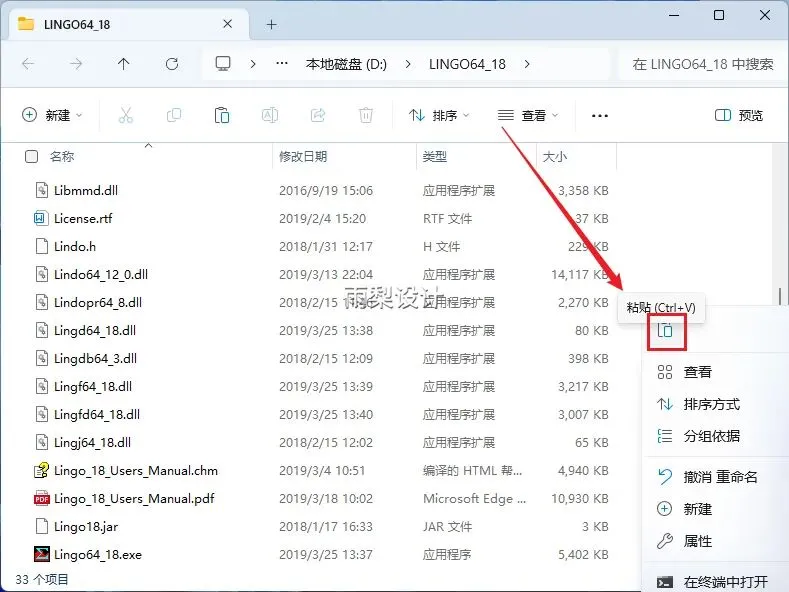Click the LINGO64_18 breadcrumb in address bar
The height and width of the screenshot is (592, 789).
(467, 64)
